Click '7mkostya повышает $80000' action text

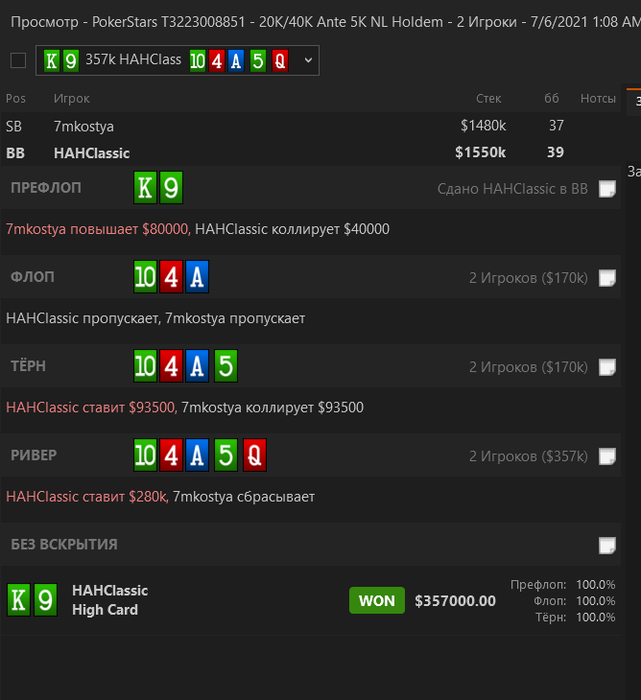(98, 229)
